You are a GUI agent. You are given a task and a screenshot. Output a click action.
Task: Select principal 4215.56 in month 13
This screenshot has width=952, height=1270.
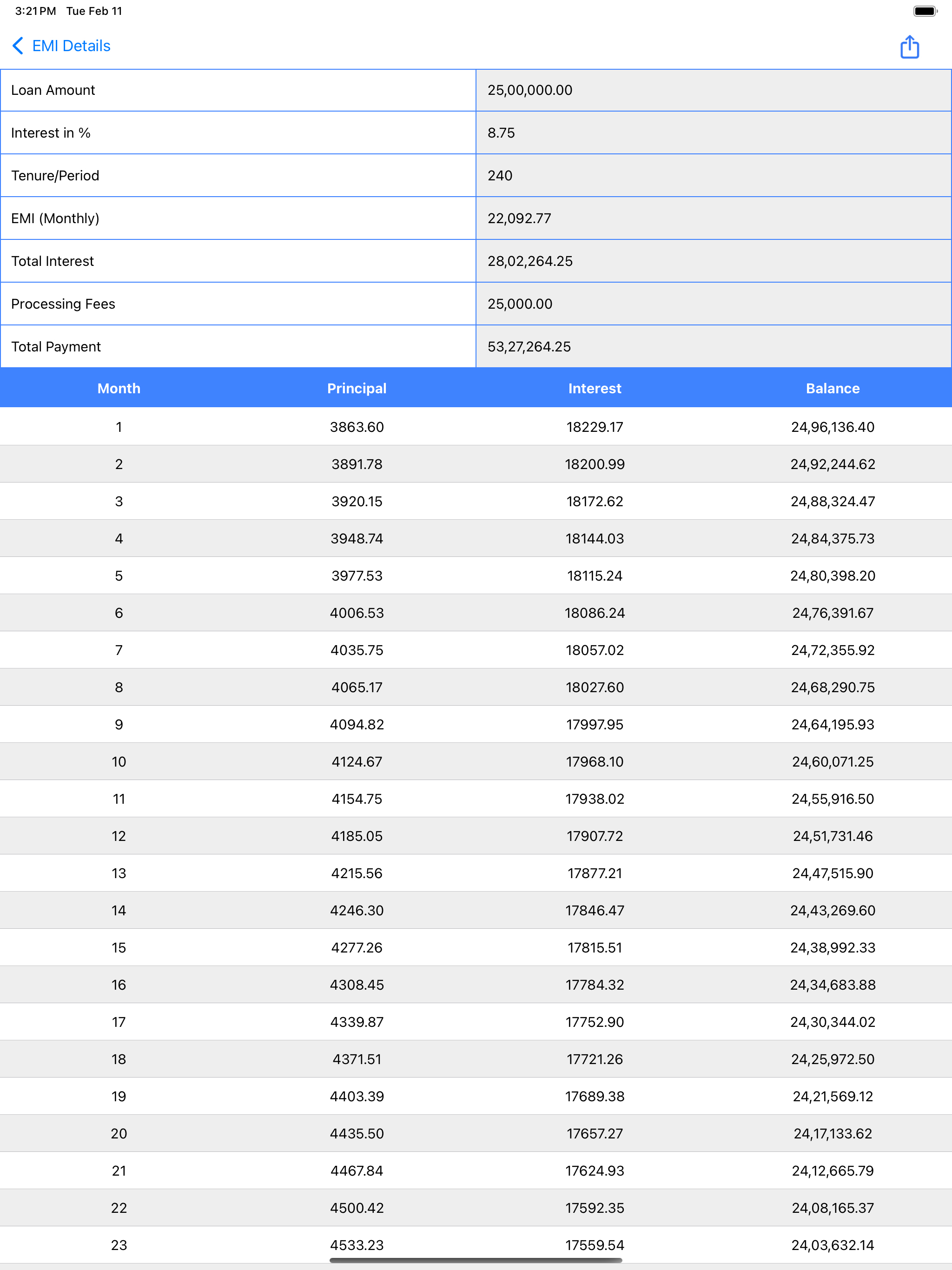(x=357, y=873)
